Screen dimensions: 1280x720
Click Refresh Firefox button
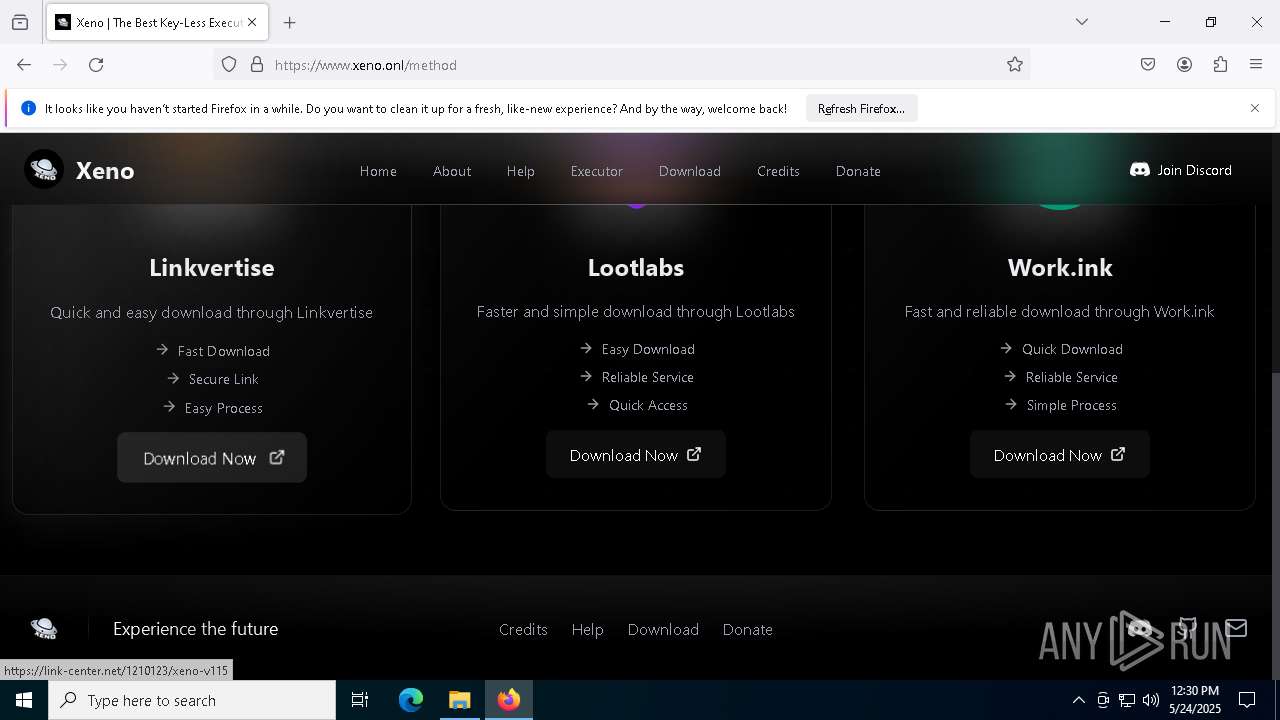pyautogui.click(x=861, y=108)
